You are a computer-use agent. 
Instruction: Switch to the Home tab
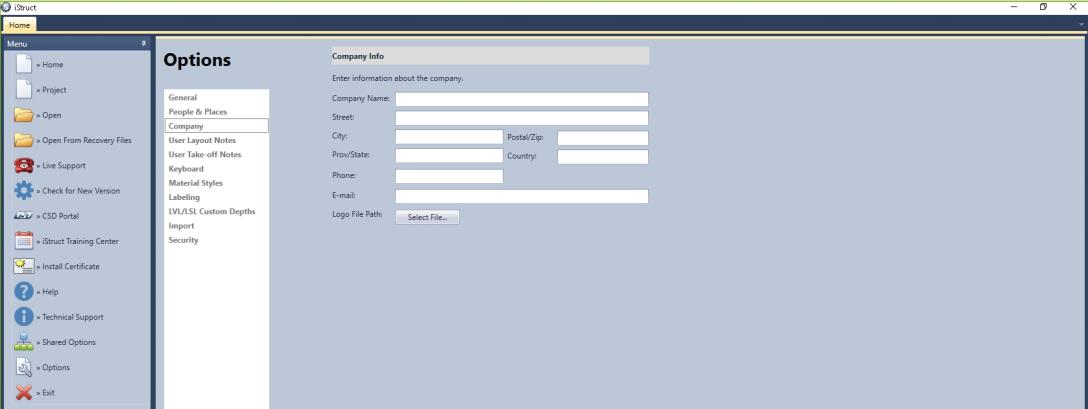pyautogui.click(x=19, y=25)
